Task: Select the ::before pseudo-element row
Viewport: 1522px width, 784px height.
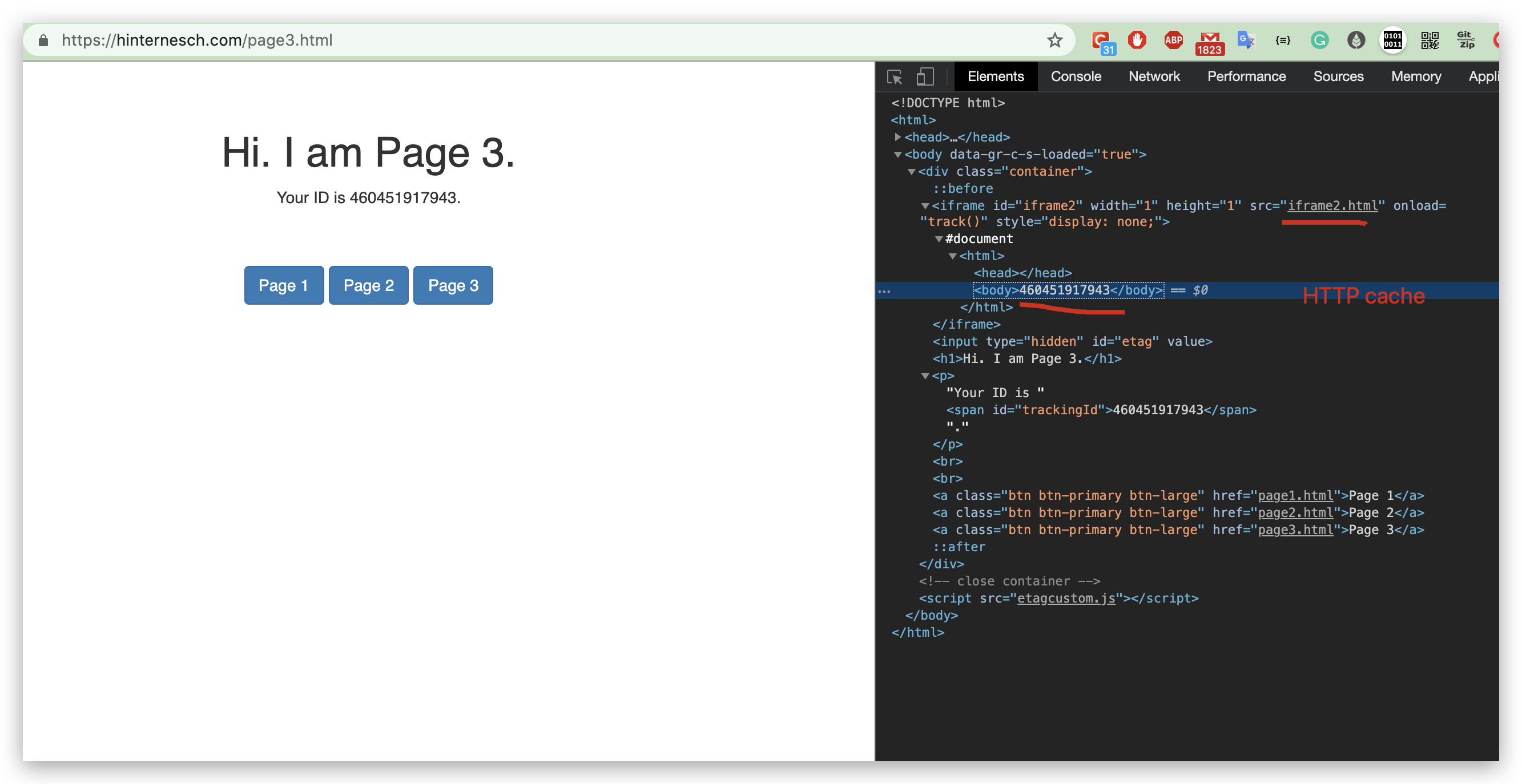Action: tap(963, 188)
